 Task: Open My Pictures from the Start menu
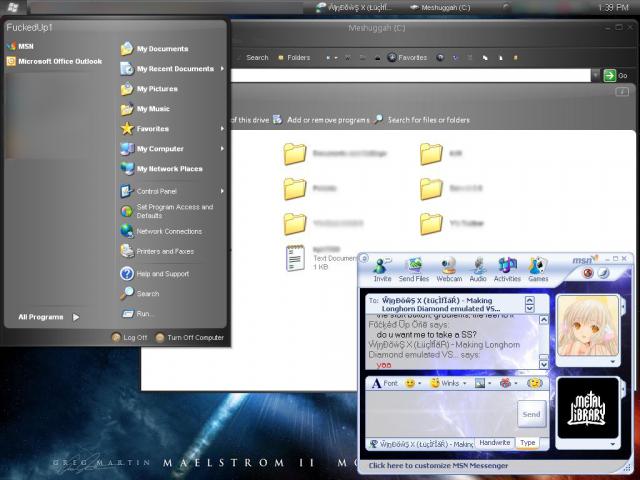(x=149, y=89)
